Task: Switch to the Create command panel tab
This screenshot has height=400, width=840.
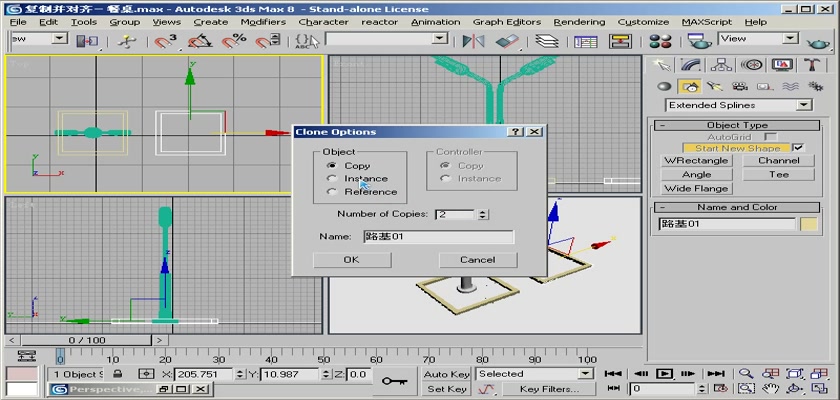Action: tap(662, 65)
